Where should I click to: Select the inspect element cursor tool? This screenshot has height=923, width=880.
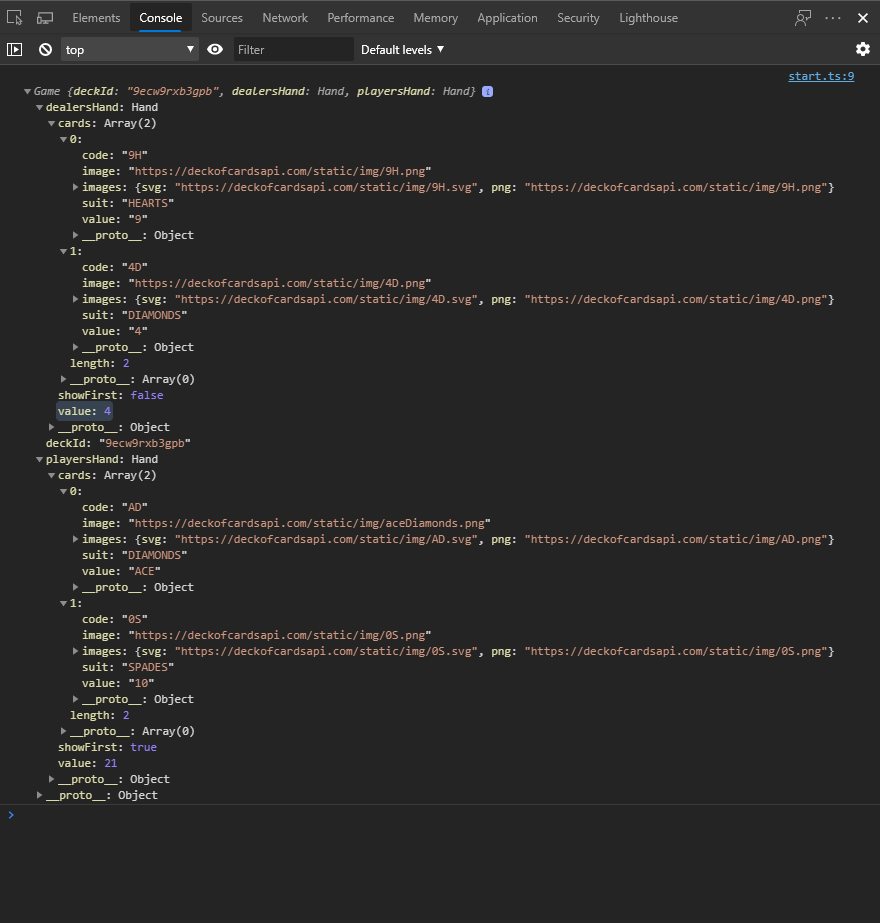14,17
